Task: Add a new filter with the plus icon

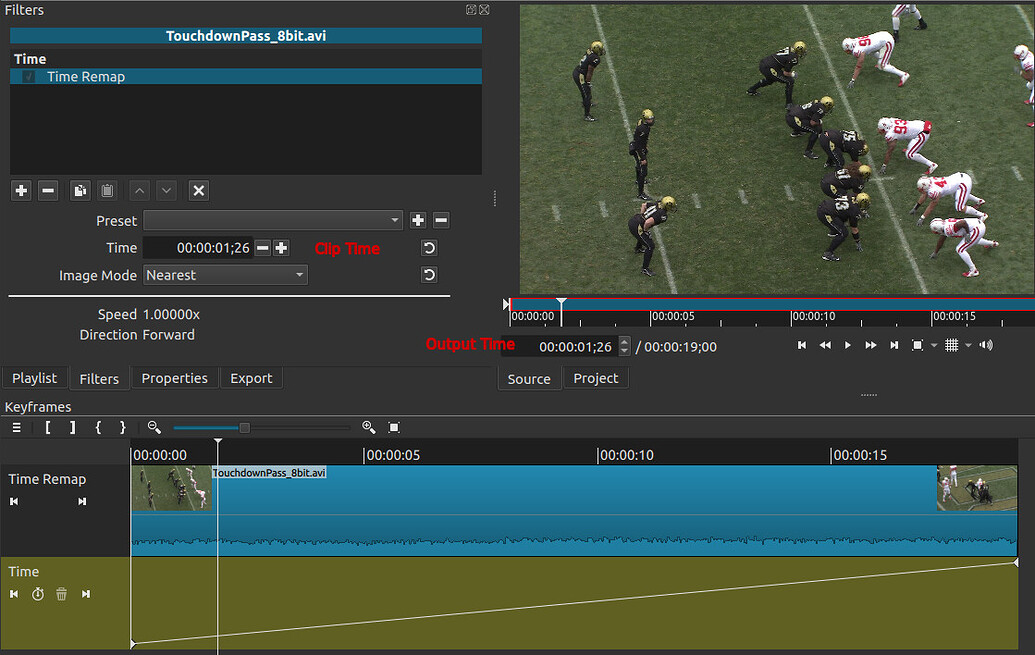Action: click(x=20, y=190)
